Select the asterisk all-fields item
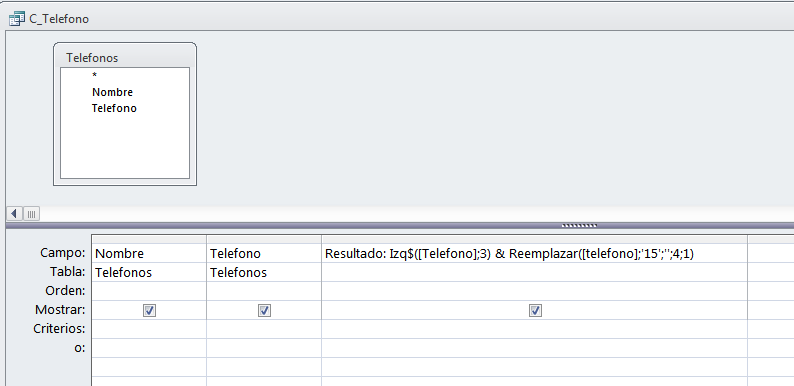 pos(94,75)
